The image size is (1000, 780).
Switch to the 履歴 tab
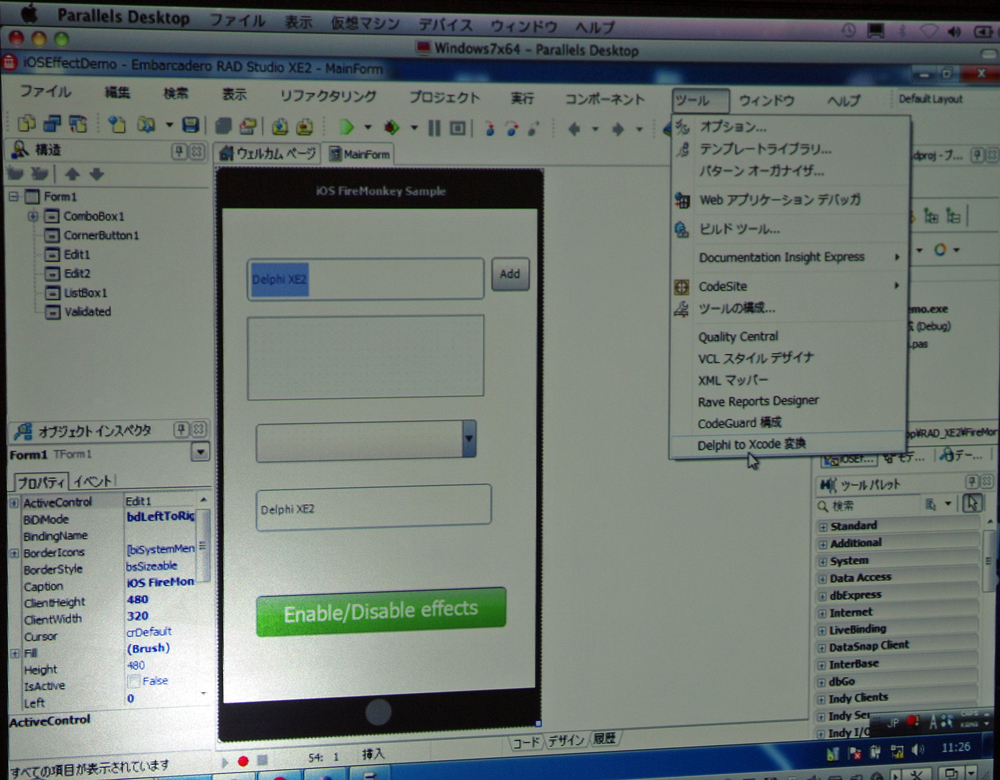click(x=605, y=739)
